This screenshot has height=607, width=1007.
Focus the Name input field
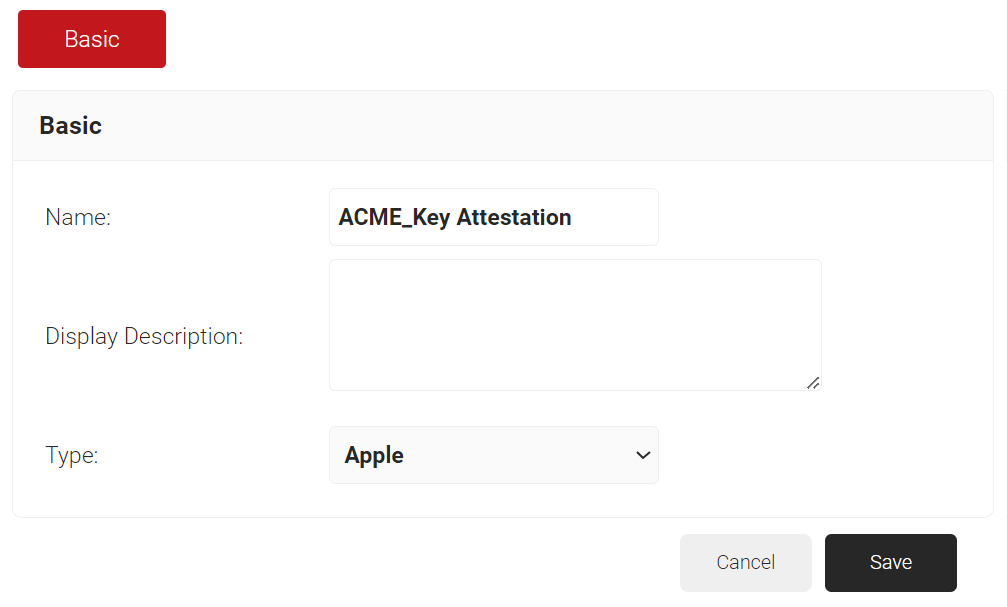(493, 217)
